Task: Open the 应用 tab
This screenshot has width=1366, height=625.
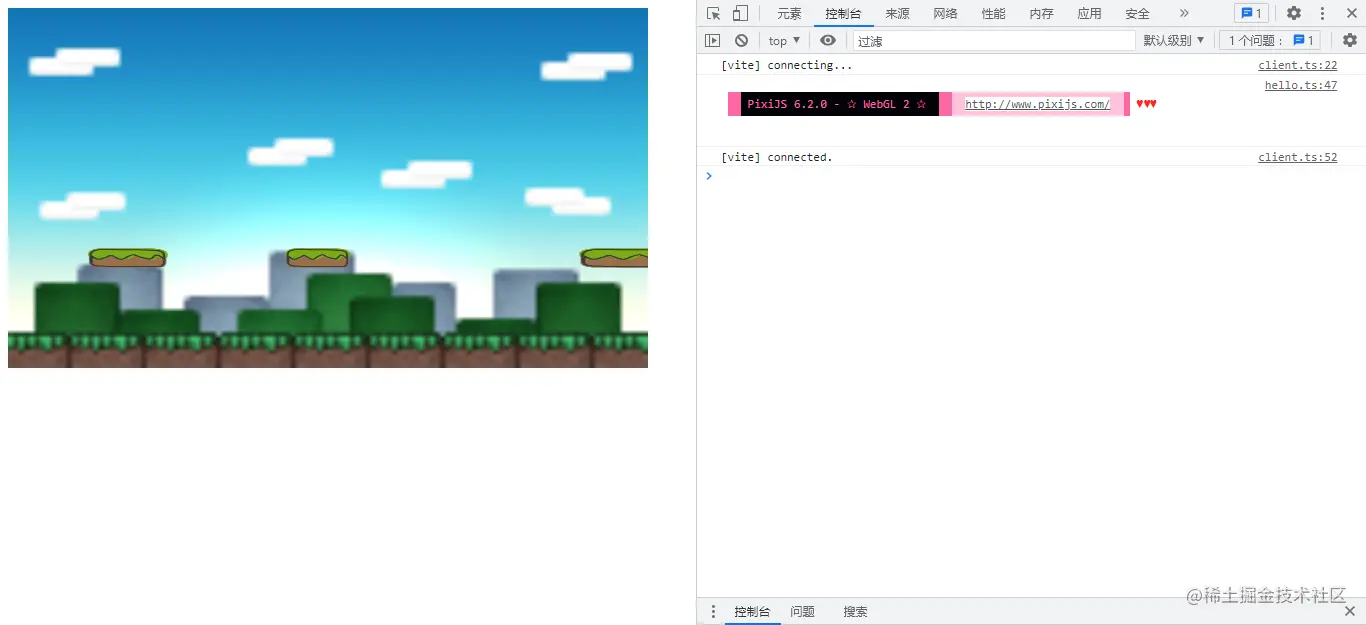Action: (1089, 14)
